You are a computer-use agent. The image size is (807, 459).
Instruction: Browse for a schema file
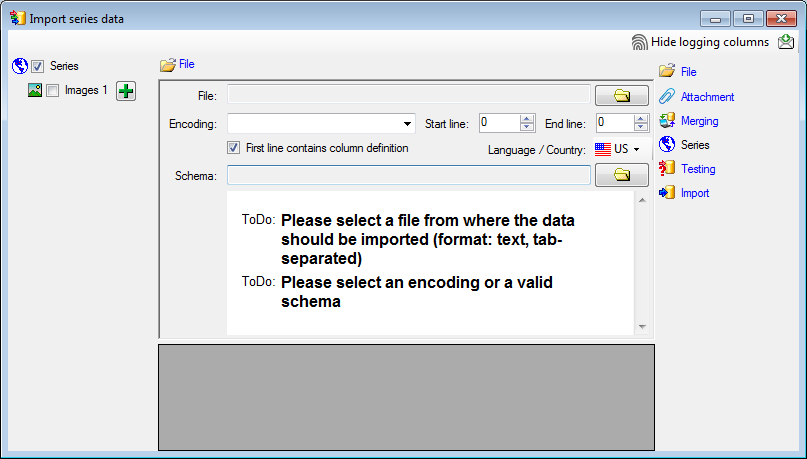(x=622, y=175)
